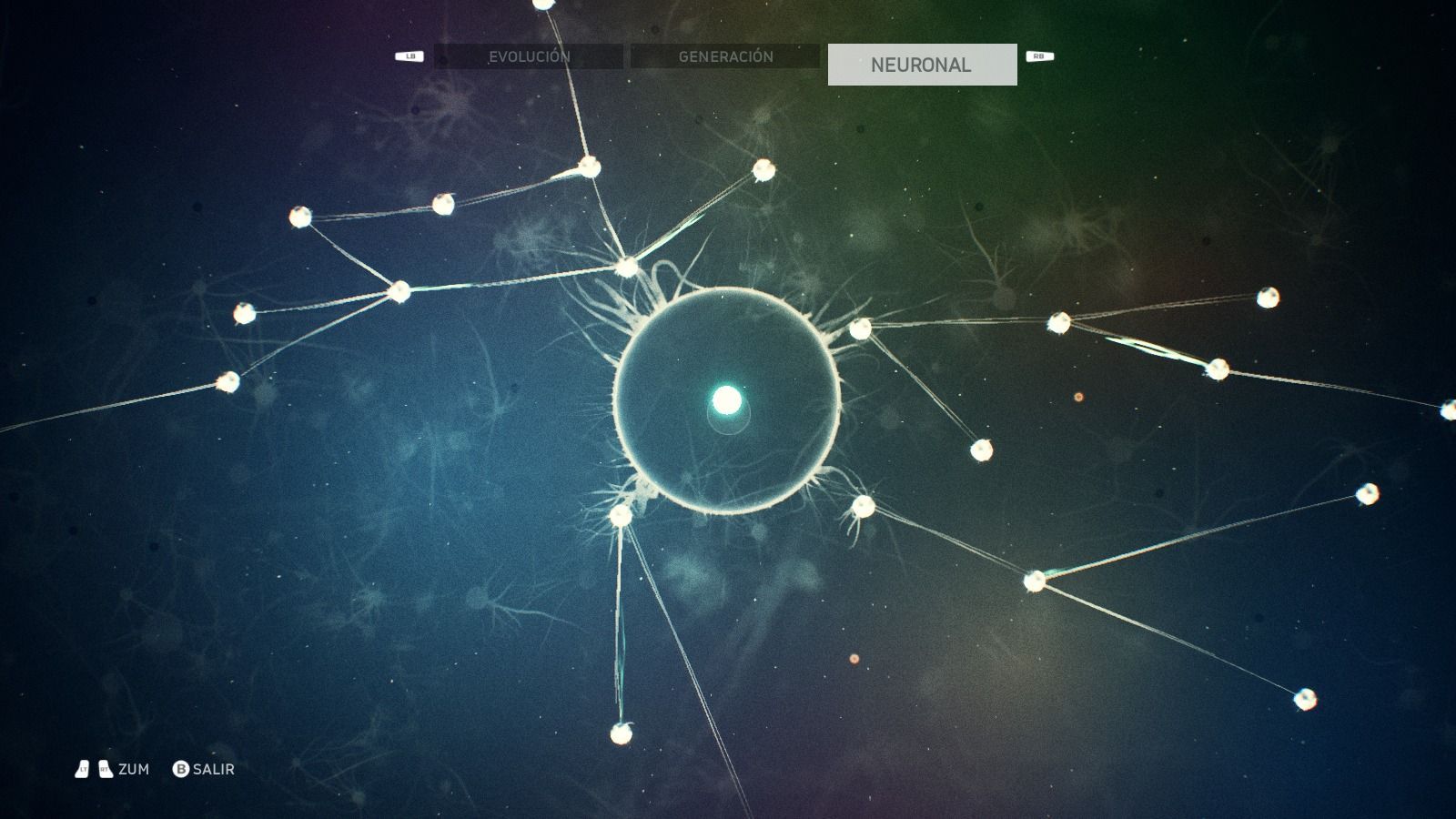Exit via the Salir label
The height and width of the screenshot is (819, 1456).
[214, 770]
